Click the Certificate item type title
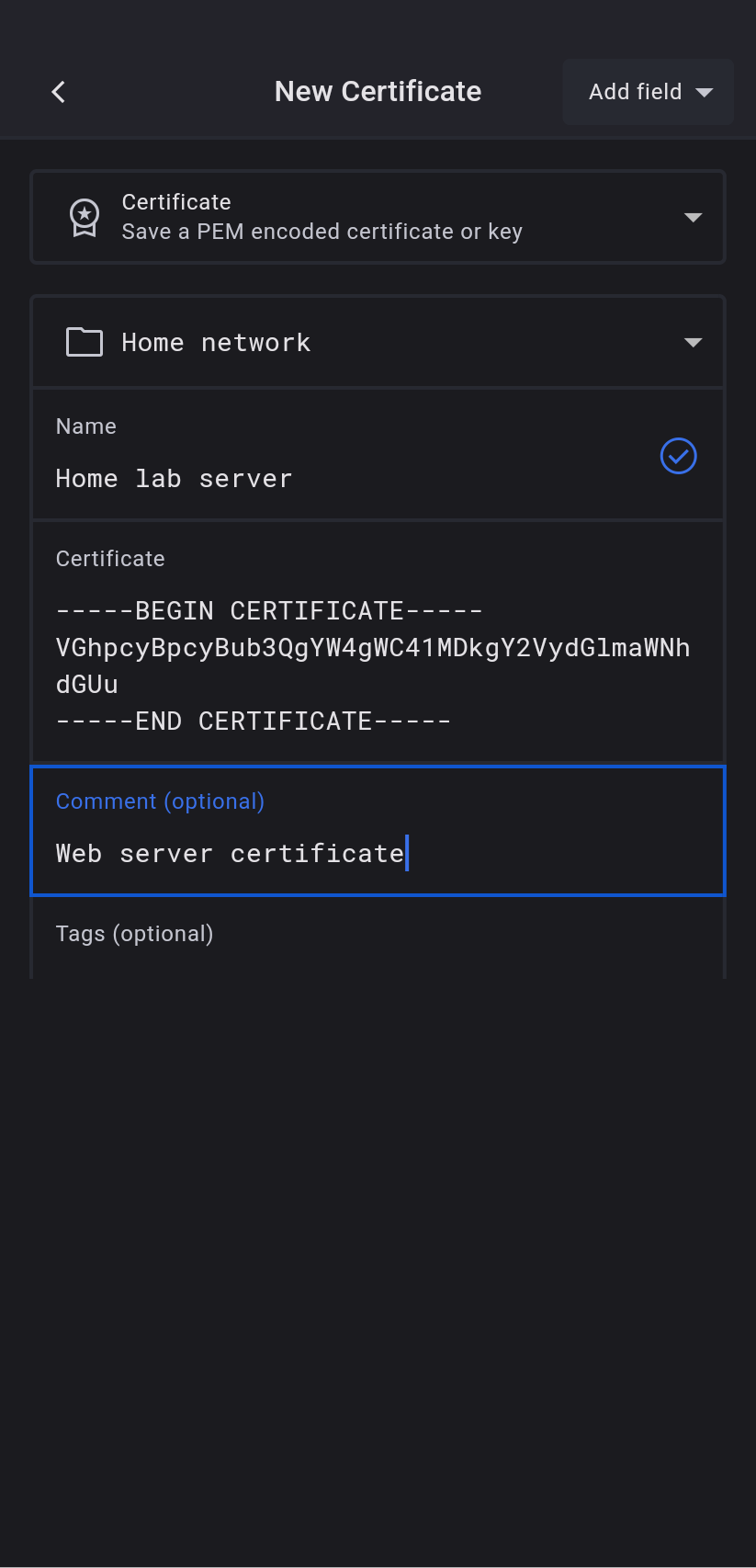 tap(176, 202)
